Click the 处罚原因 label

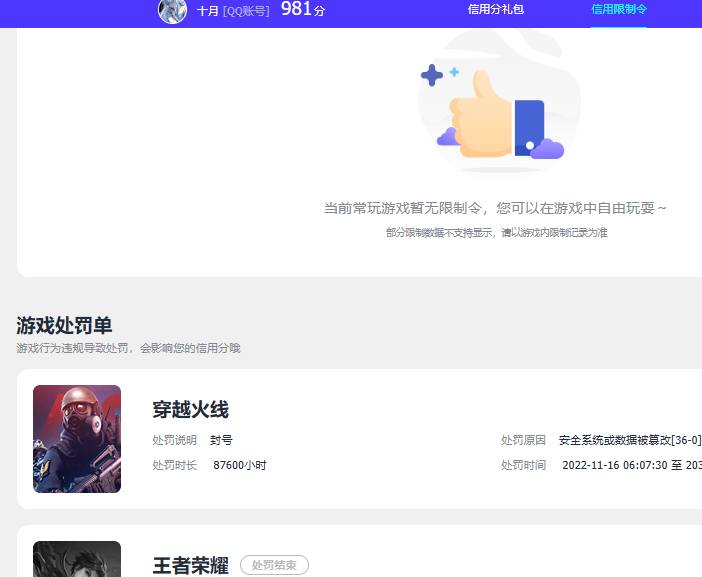(523, 440)
